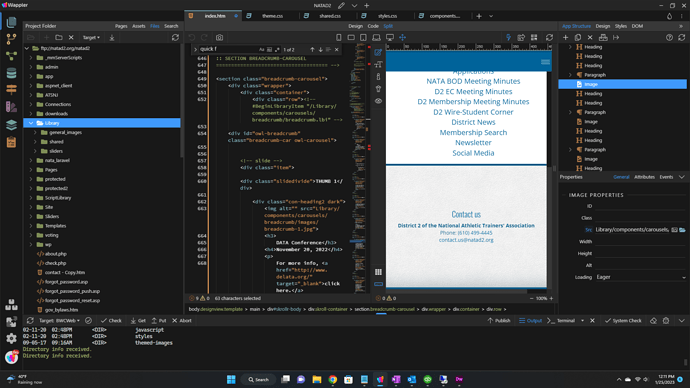Screen dimensions: 690x388
Task: Toggle whole word option in find bar
Action: pyautogui.click(x=269, y=49)
